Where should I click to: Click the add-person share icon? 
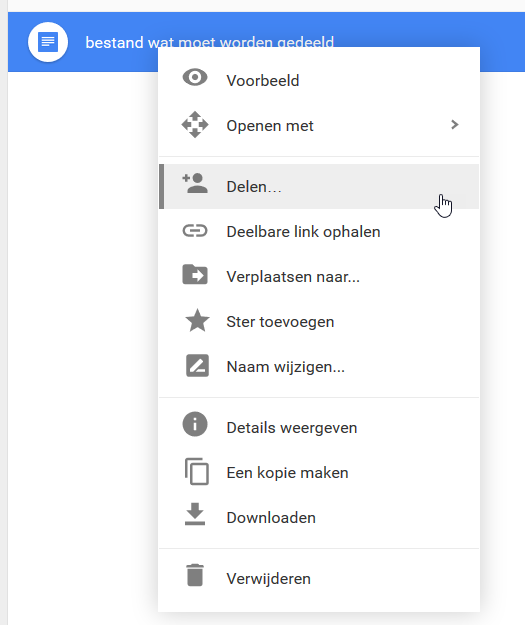195,183
